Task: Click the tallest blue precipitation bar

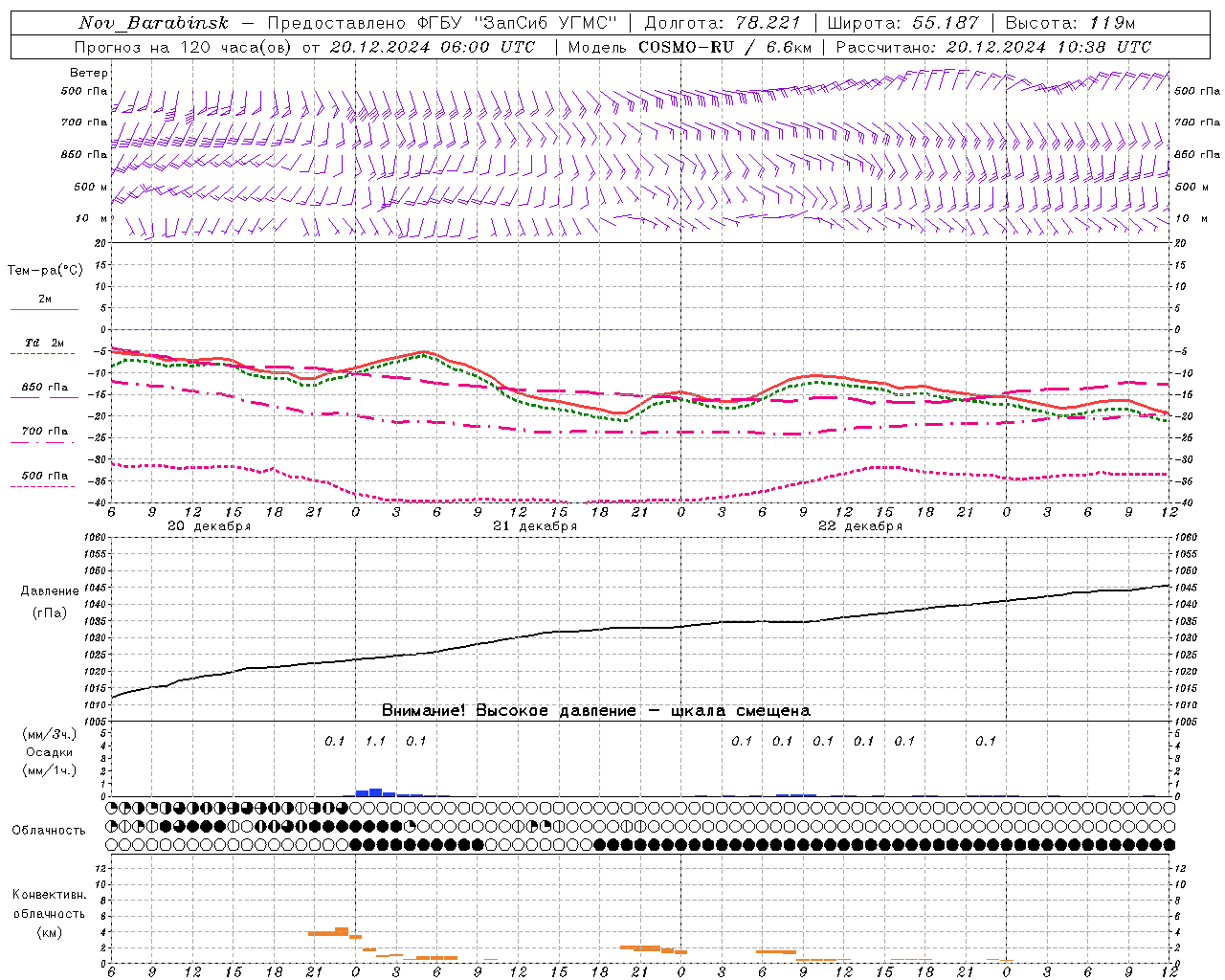Action: pyautogui.click(x=376, y=792)
